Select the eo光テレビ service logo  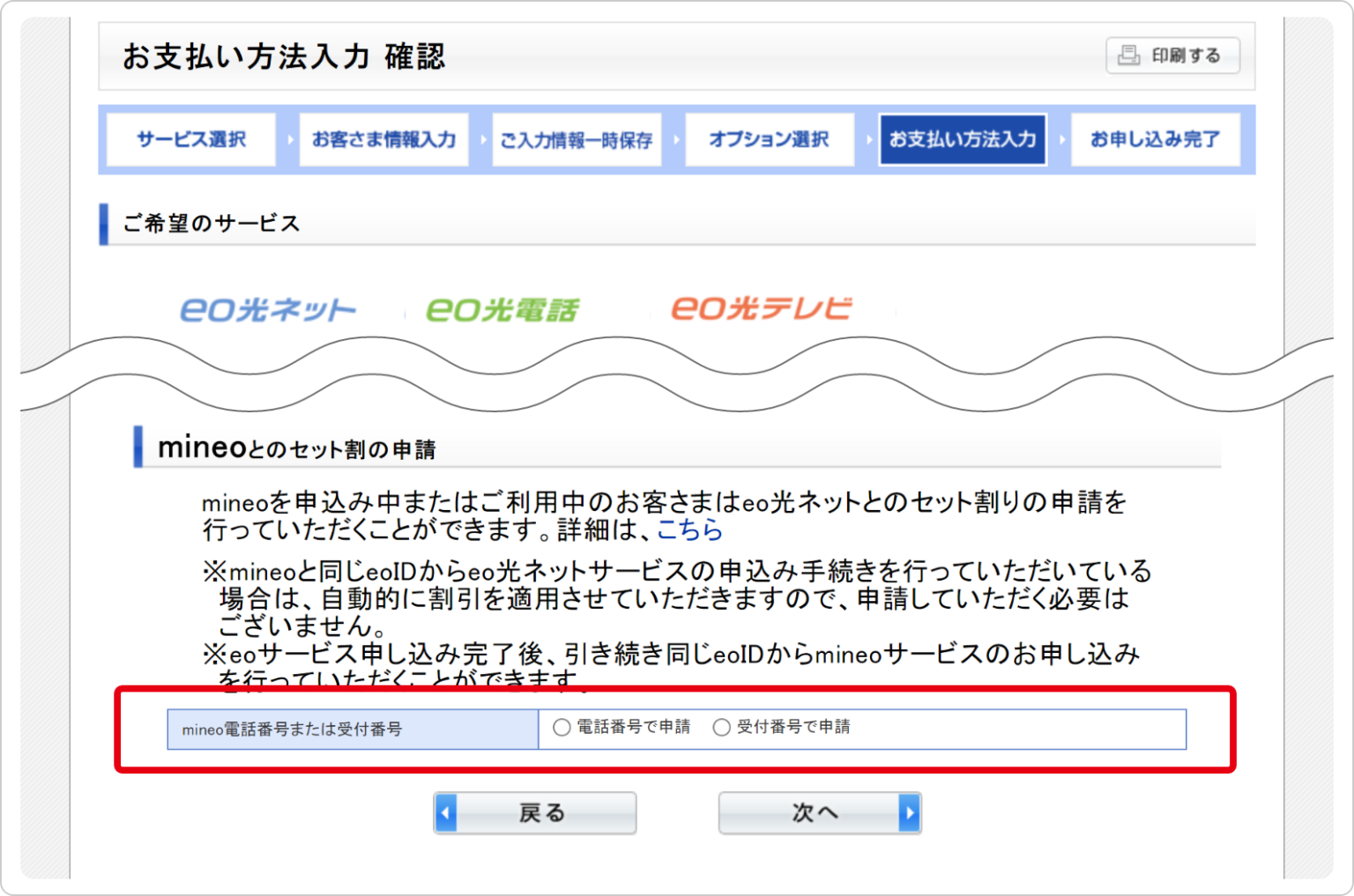pyautogui.click(x=763, y=307)
